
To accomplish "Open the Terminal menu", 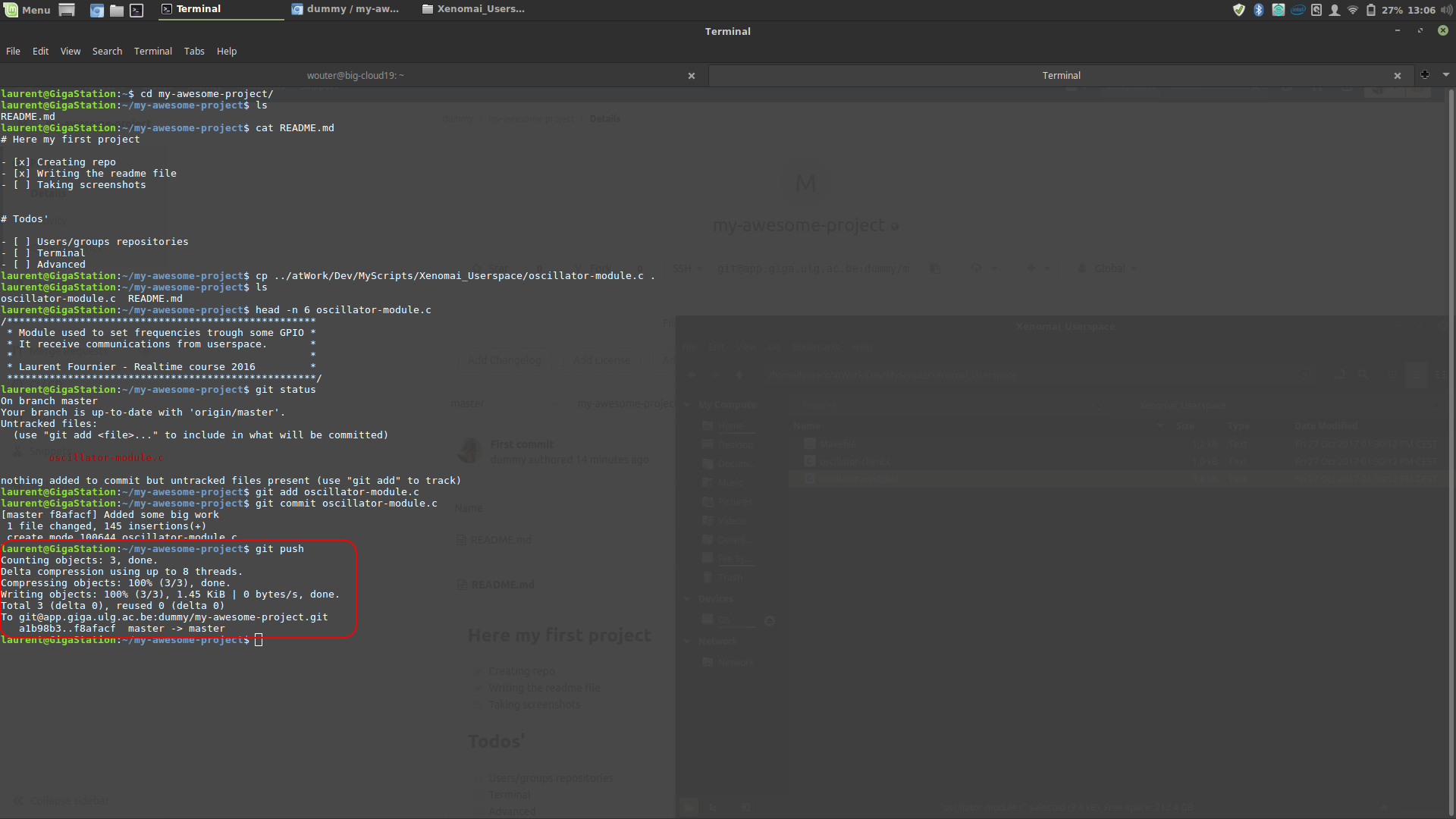I will (x=153, y=51).
